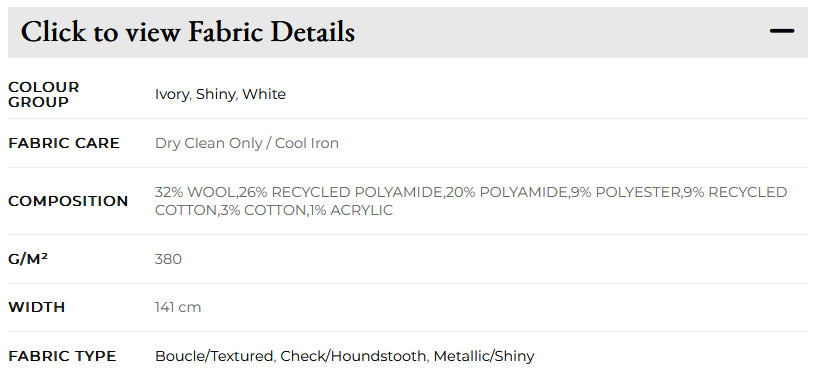Open the Check/Houndstooth fabric type link
817x377 pixels.
click(x=353, y=356)
